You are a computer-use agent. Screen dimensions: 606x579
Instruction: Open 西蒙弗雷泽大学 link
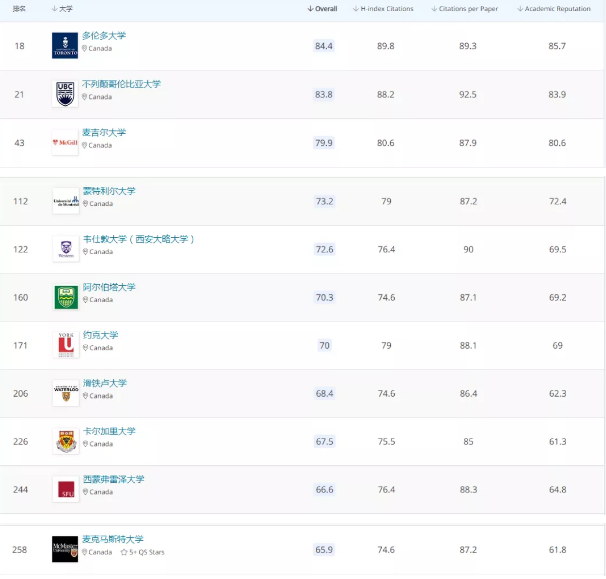[114, 479]
